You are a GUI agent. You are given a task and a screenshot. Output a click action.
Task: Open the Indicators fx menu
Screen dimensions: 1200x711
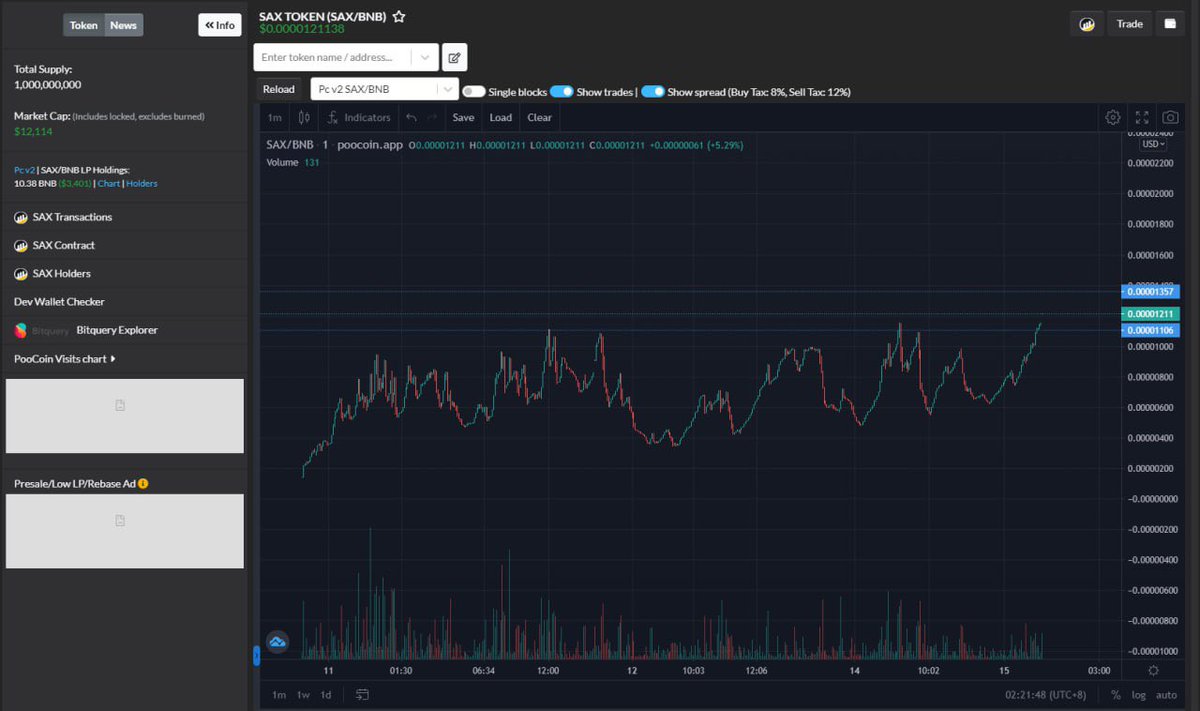point(359,117)
